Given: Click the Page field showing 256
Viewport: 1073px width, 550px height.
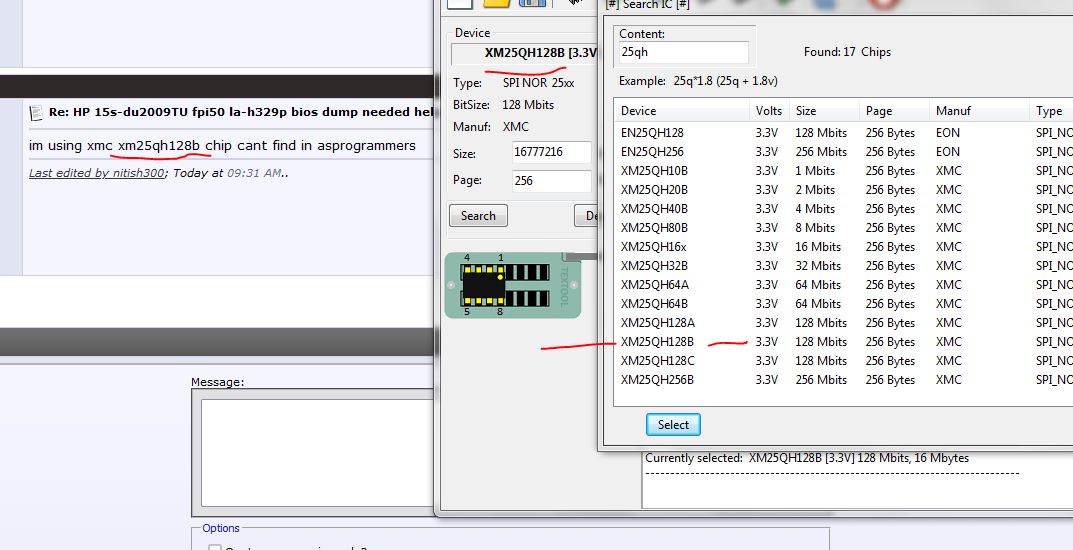Looking at the screenshot, I should [x=552, y=181].
